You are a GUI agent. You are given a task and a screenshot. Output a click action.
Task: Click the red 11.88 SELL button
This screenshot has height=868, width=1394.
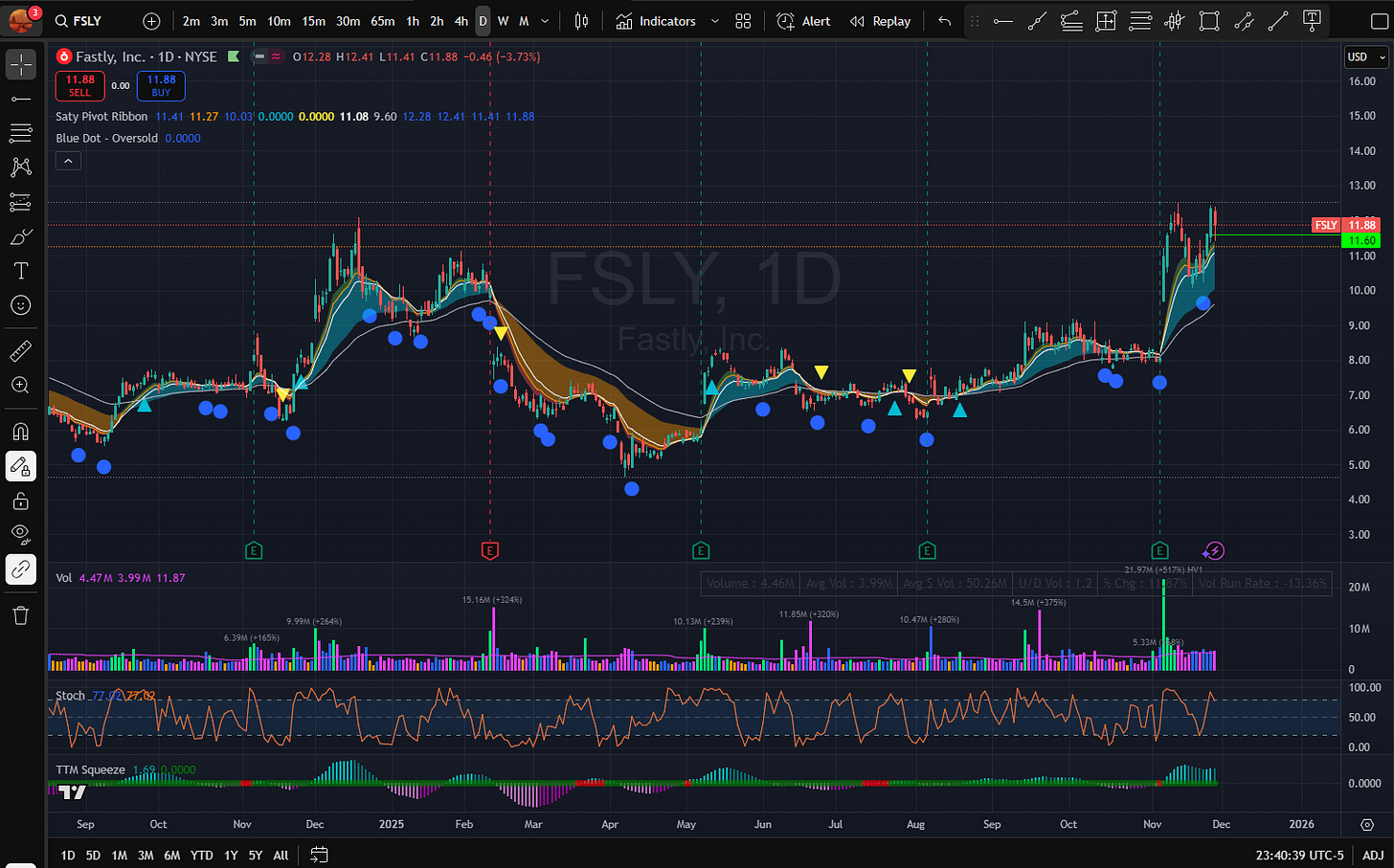80,86
